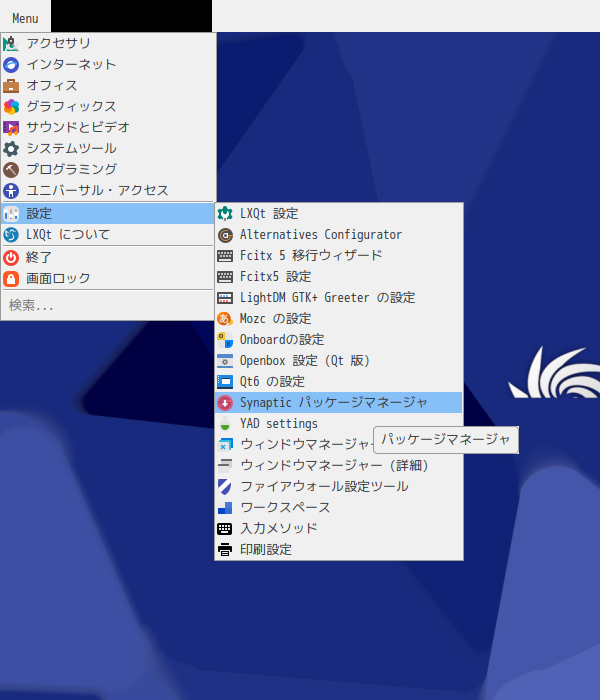Viewport: 600px width, 700px height.
Task: Click the Qt6 の設定 icon
Action: pyautogui.click(x=225, y=382)
